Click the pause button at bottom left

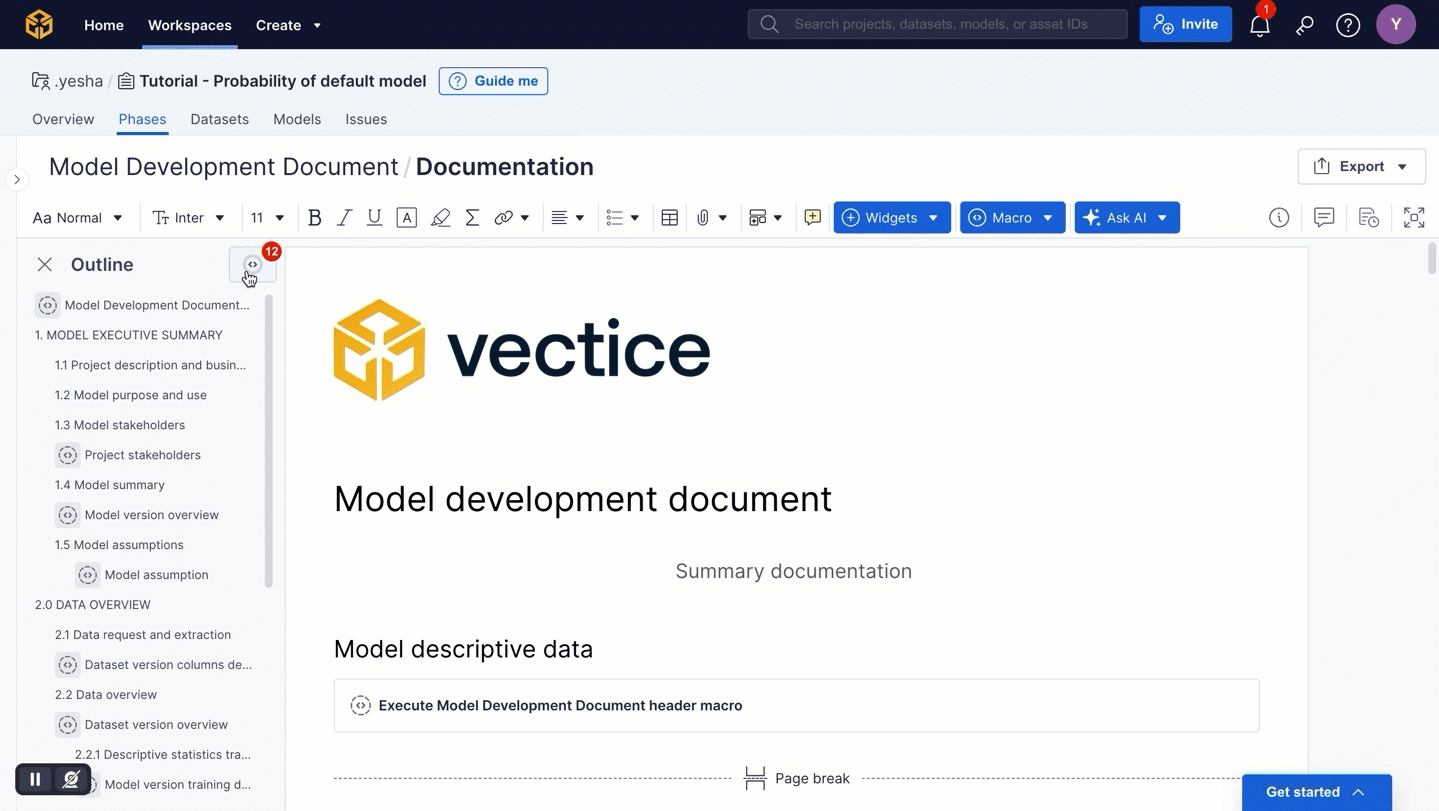point(35,779)
